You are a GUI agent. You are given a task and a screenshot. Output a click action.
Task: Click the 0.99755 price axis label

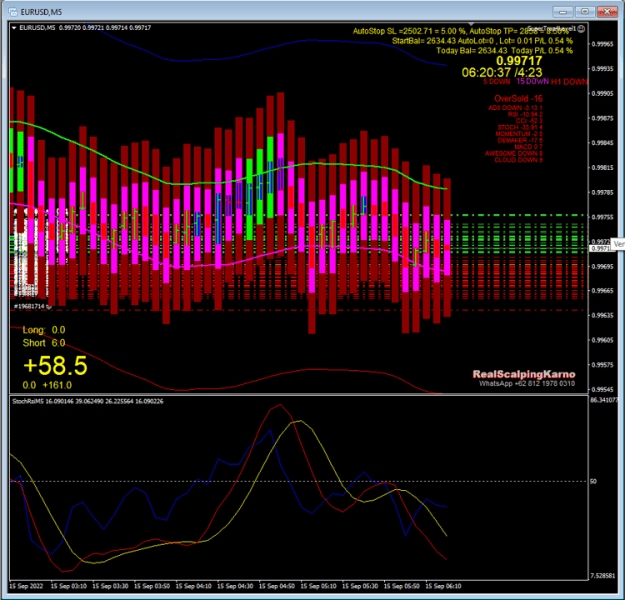point(602,217)
